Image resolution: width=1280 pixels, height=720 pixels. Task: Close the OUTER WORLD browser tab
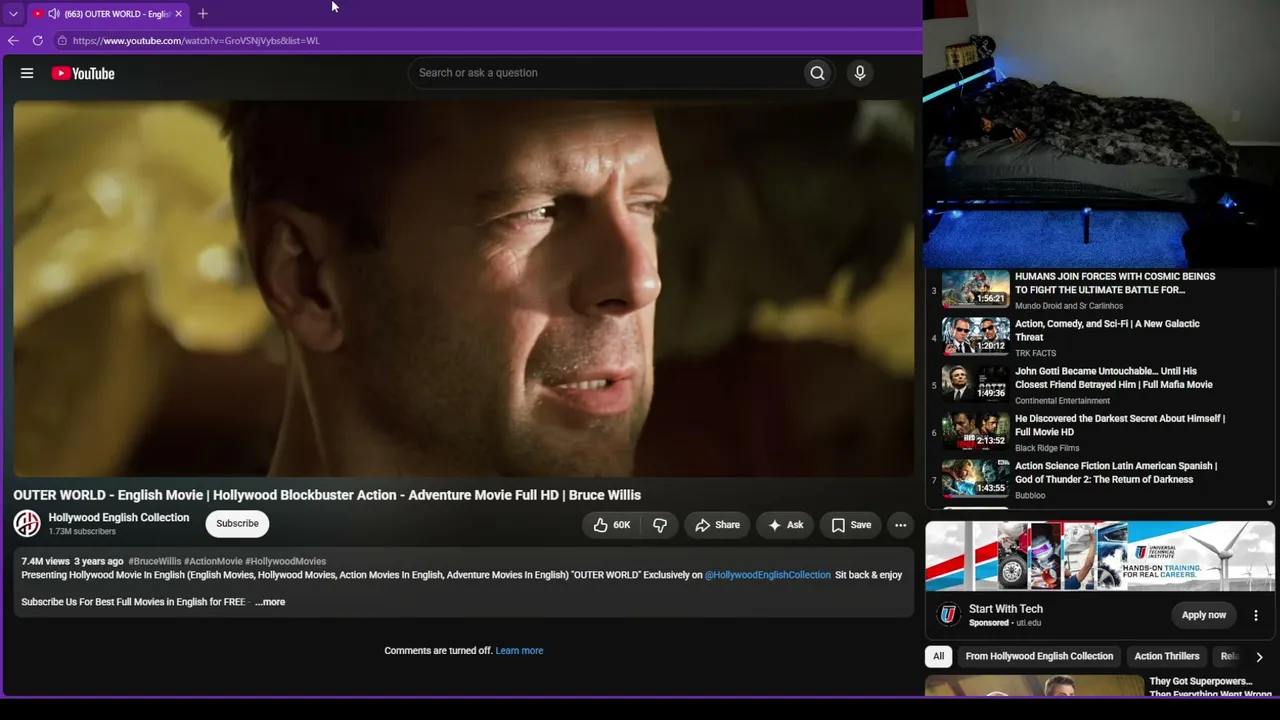coord(179,14)
